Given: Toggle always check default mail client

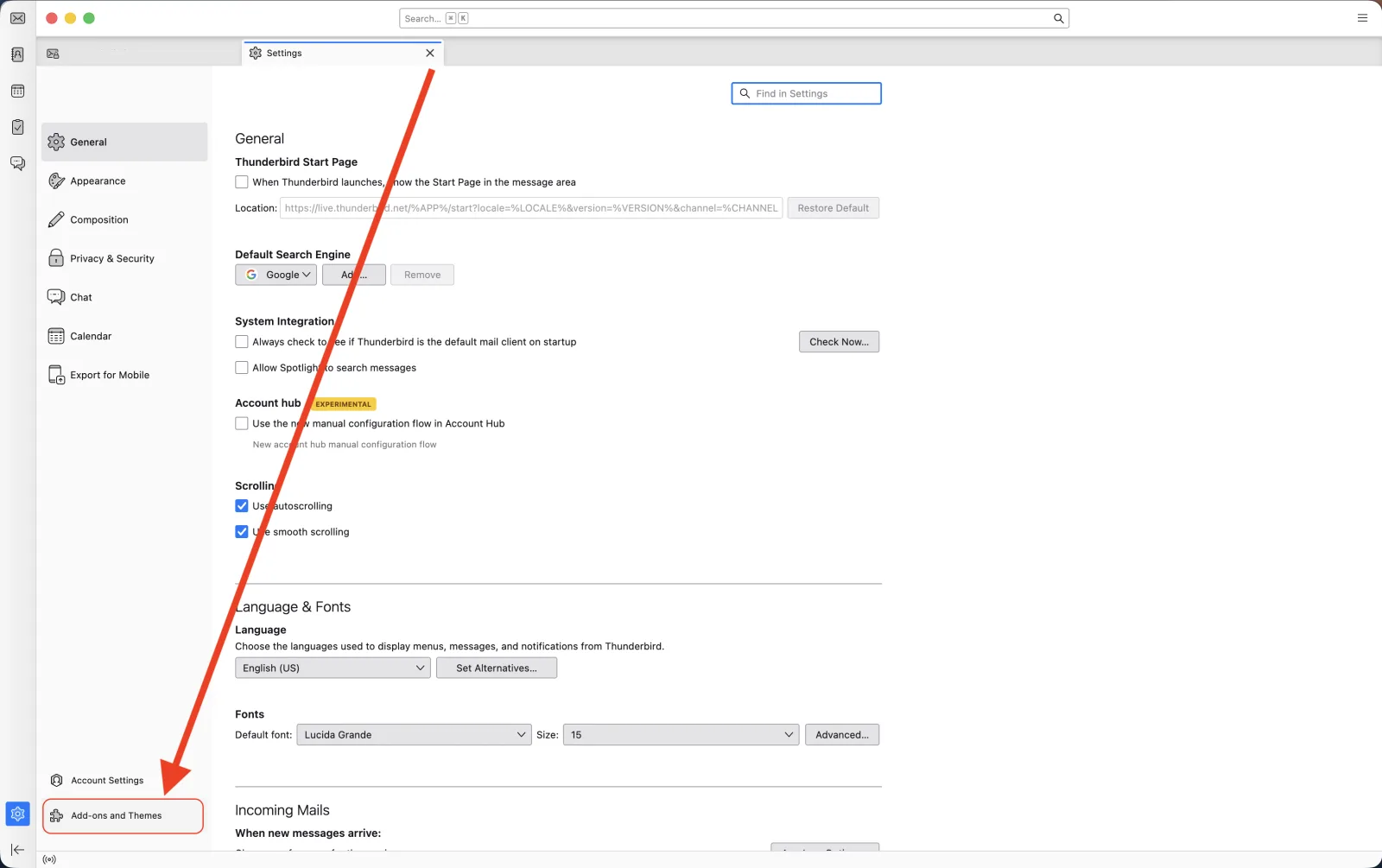Looking at the screenshot, I should pos(242,342).
